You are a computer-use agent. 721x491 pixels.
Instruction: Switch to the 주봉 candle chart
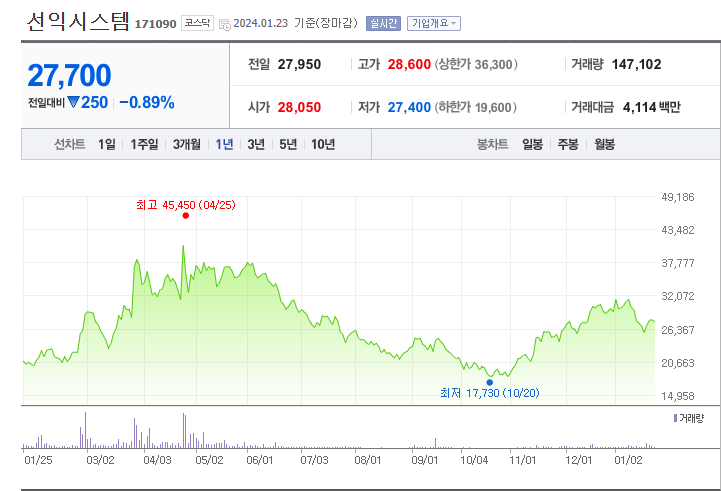click(x=568, y=144)
